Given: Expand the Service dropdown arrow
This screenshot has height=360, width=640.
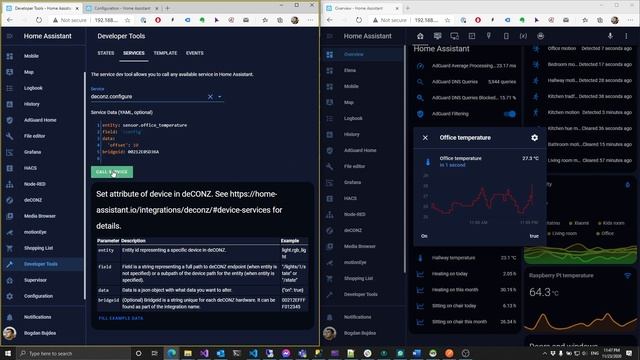Looking at the screenshot, I should point(220,97).
